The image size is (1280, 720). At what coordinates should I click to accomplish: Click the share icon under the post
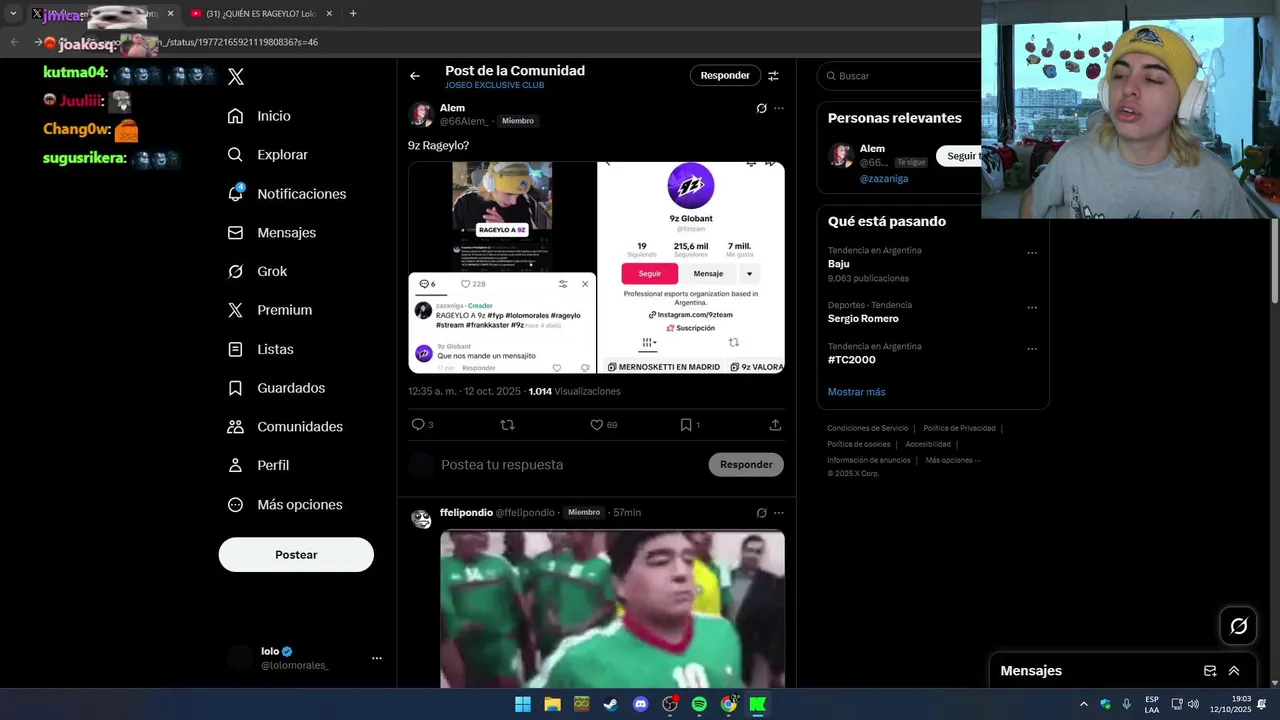[775, 425]
